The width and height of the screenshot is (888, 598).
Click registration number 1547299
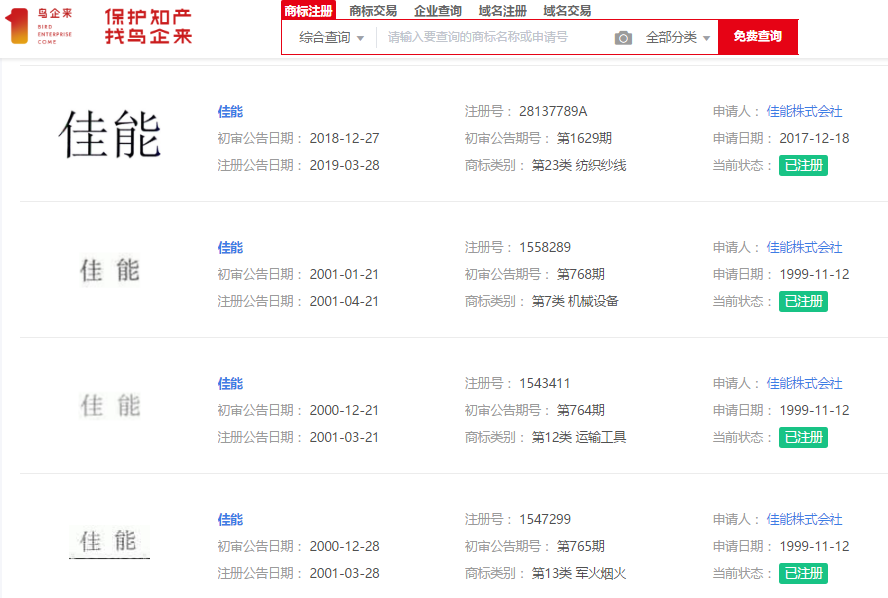(x=545, y=519)
